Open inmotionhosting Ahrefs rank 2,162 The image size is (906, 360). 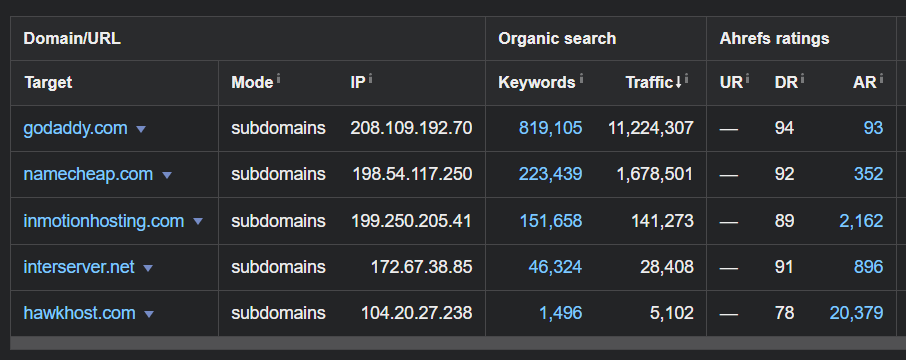tap(861, 221)
